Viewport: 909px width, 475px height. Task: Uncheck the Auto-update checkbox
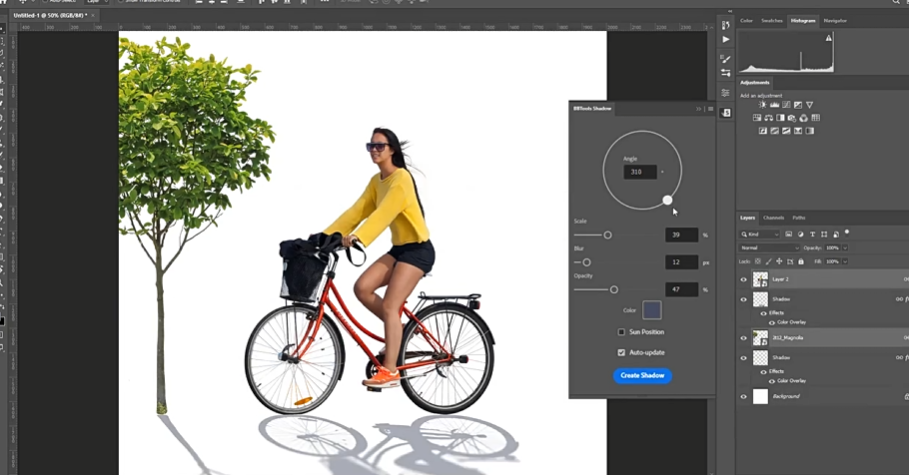621,352
